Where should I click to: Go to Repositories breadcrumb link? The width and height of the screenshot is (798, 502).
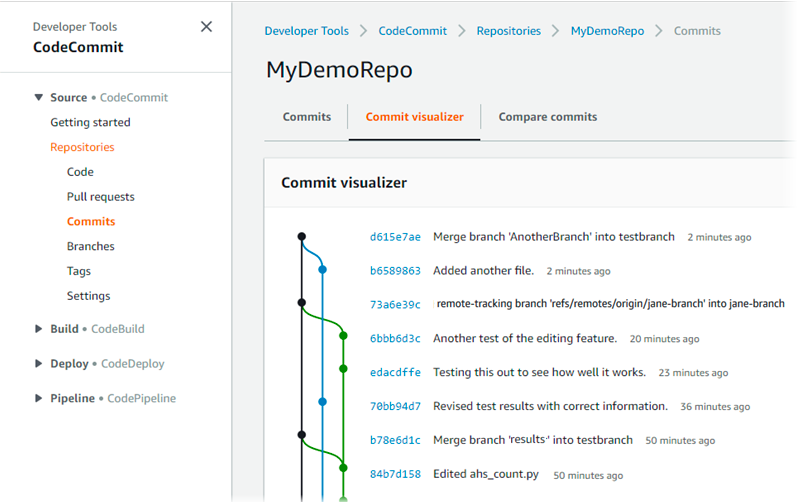(x=508, y=31)
